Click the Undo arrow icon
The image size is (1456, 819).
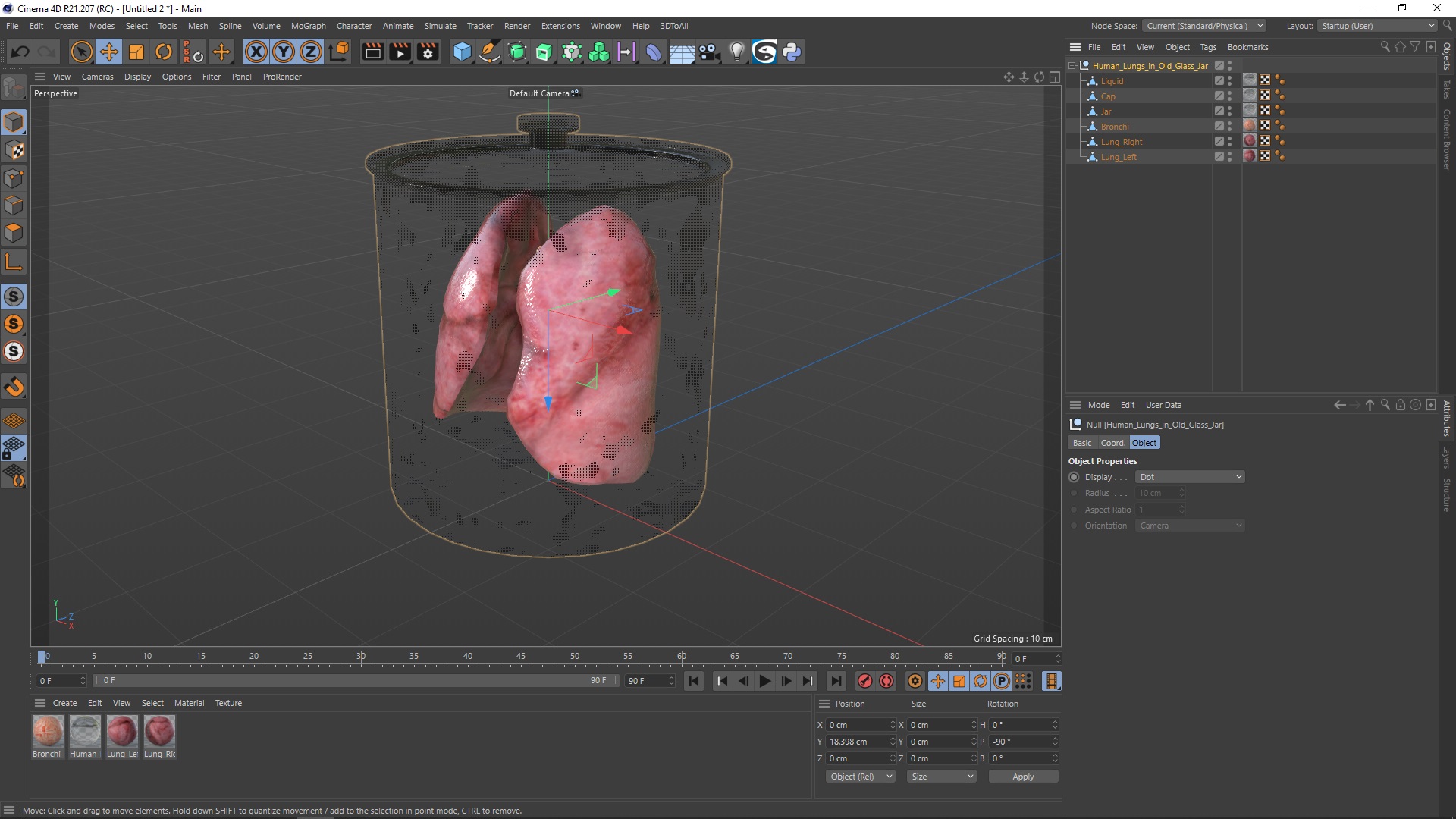click(x=20, y=52)
